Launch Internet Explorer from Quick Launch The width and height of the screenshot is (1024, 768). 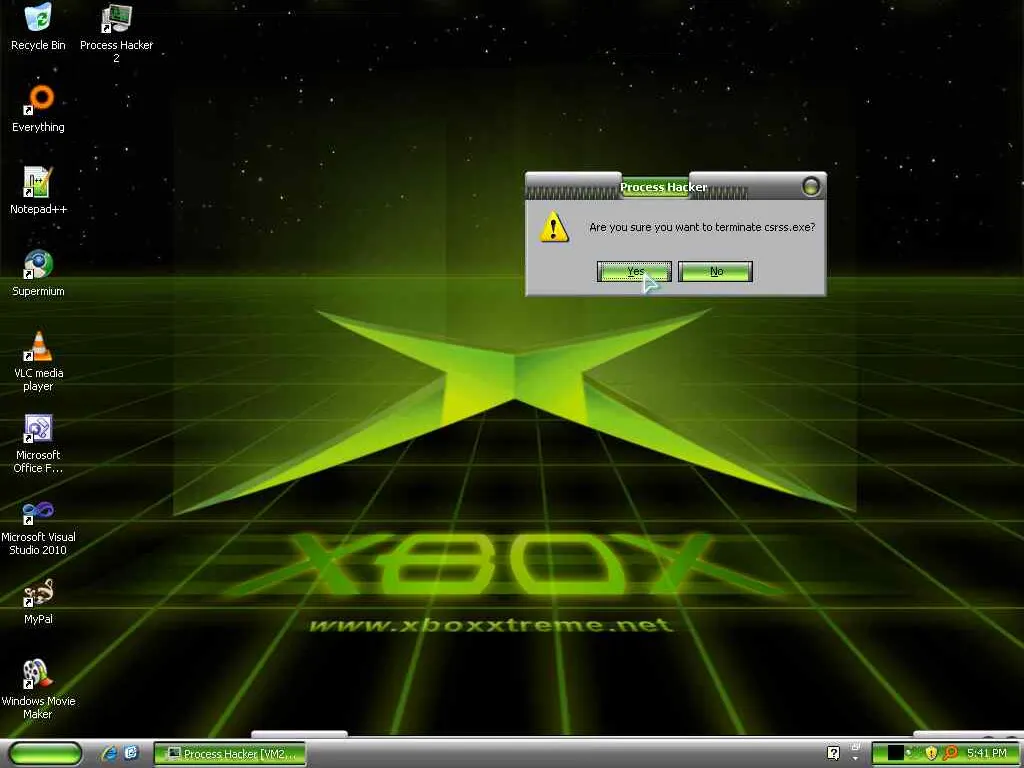click(x=109, y=753)
